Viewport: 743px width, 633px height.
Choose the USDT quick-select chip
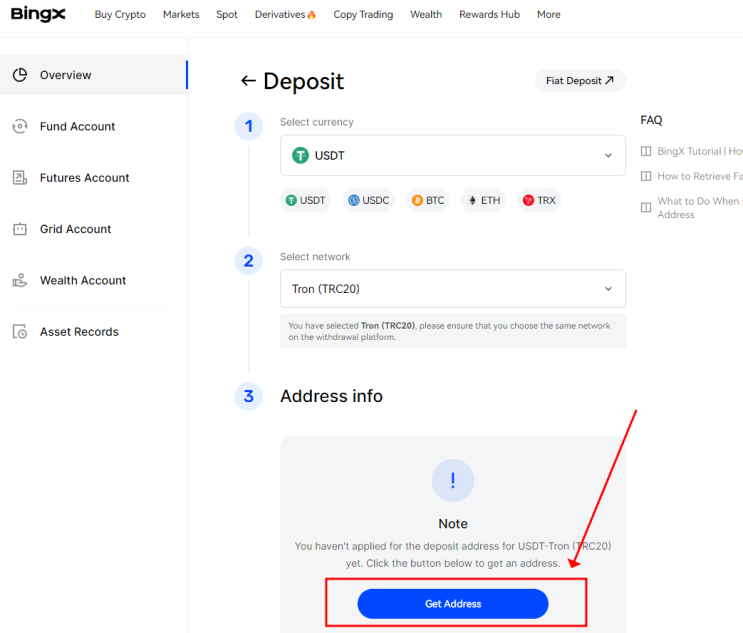click(x=306, y=200)
